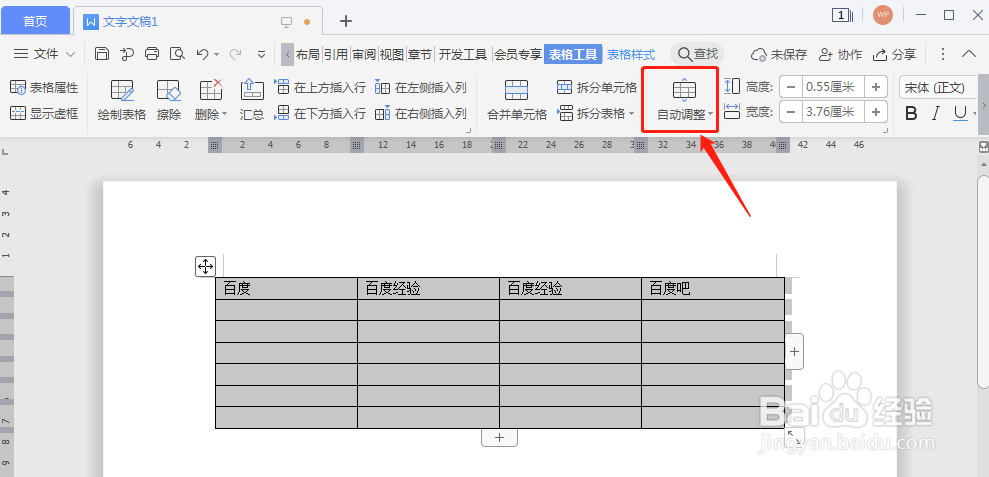Click the Summary (汇总) icon
This screenshot has width=989, height=477.
point(252,100)
